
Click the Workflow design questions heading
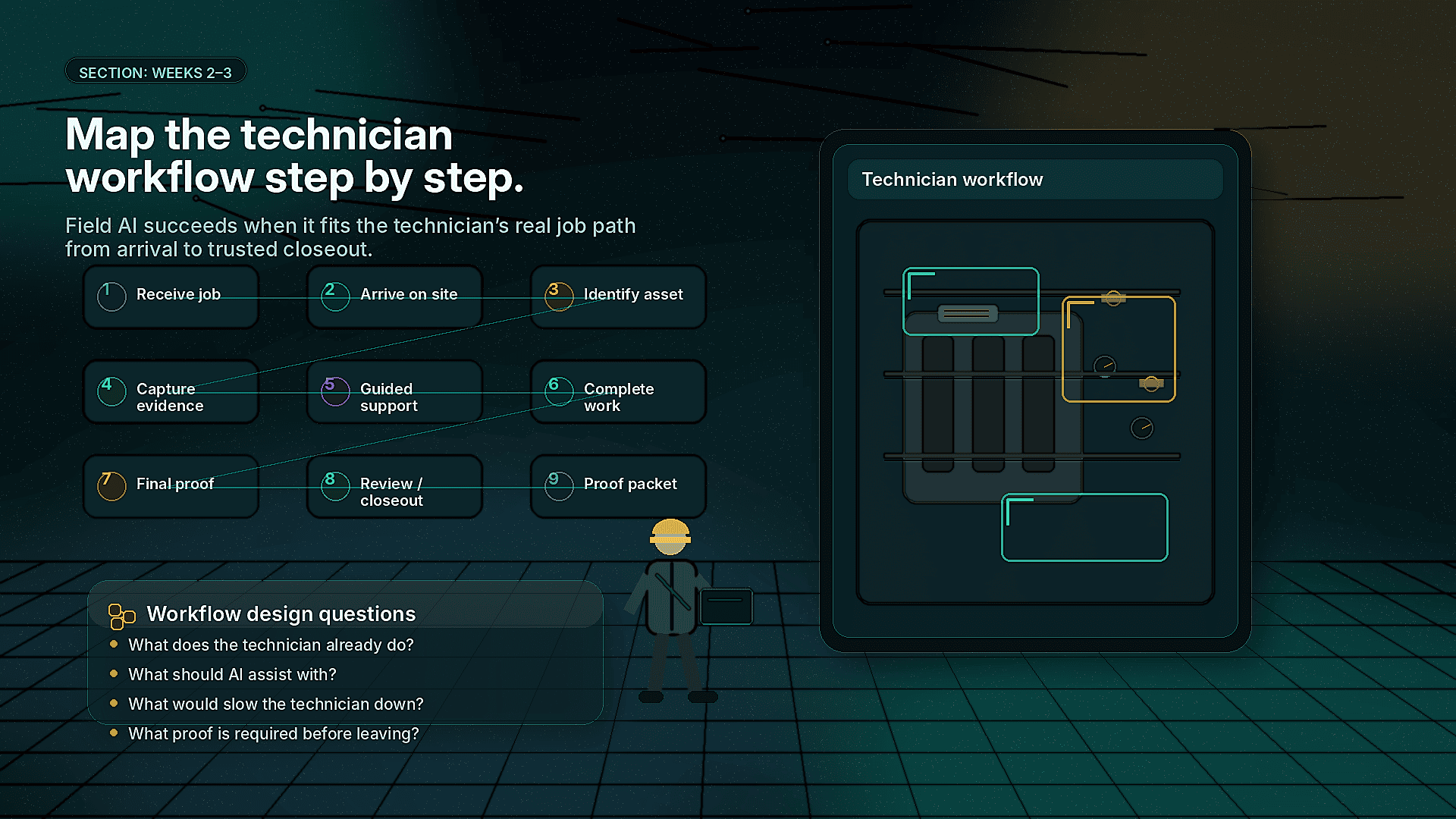[x=281, y=613]
